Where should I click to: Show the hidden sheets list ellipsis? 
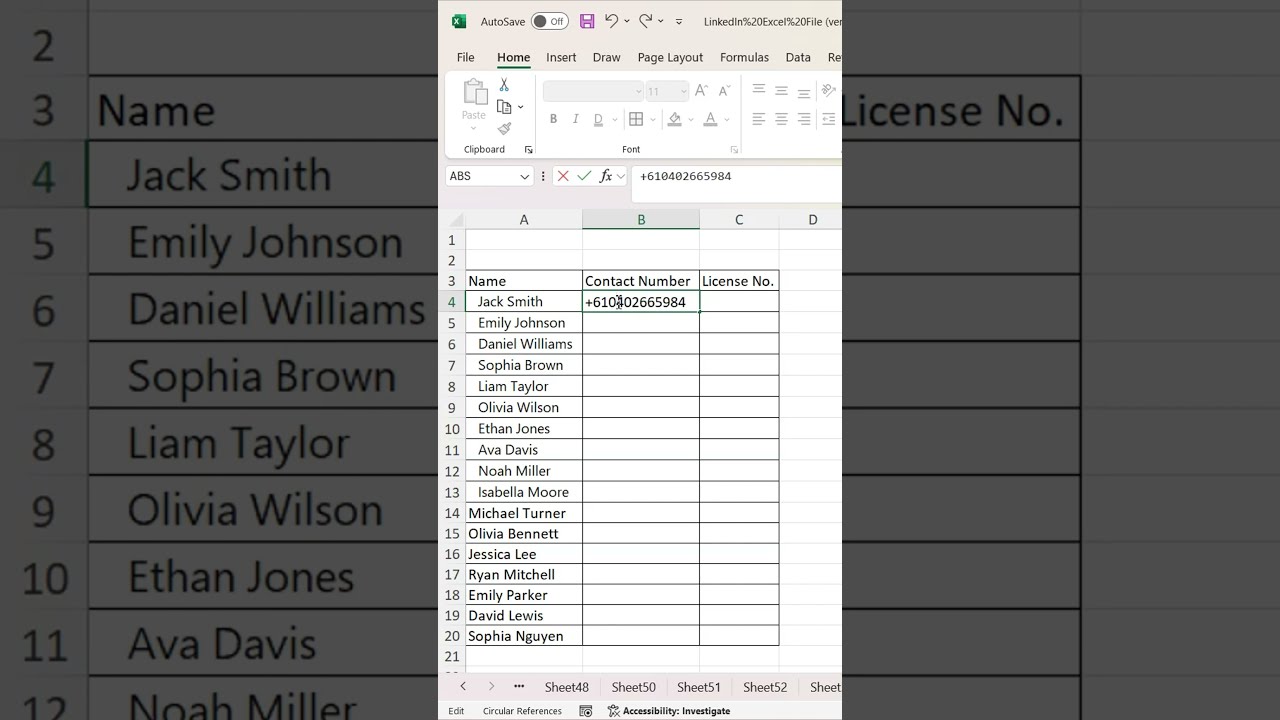click(x=519, y=686)
